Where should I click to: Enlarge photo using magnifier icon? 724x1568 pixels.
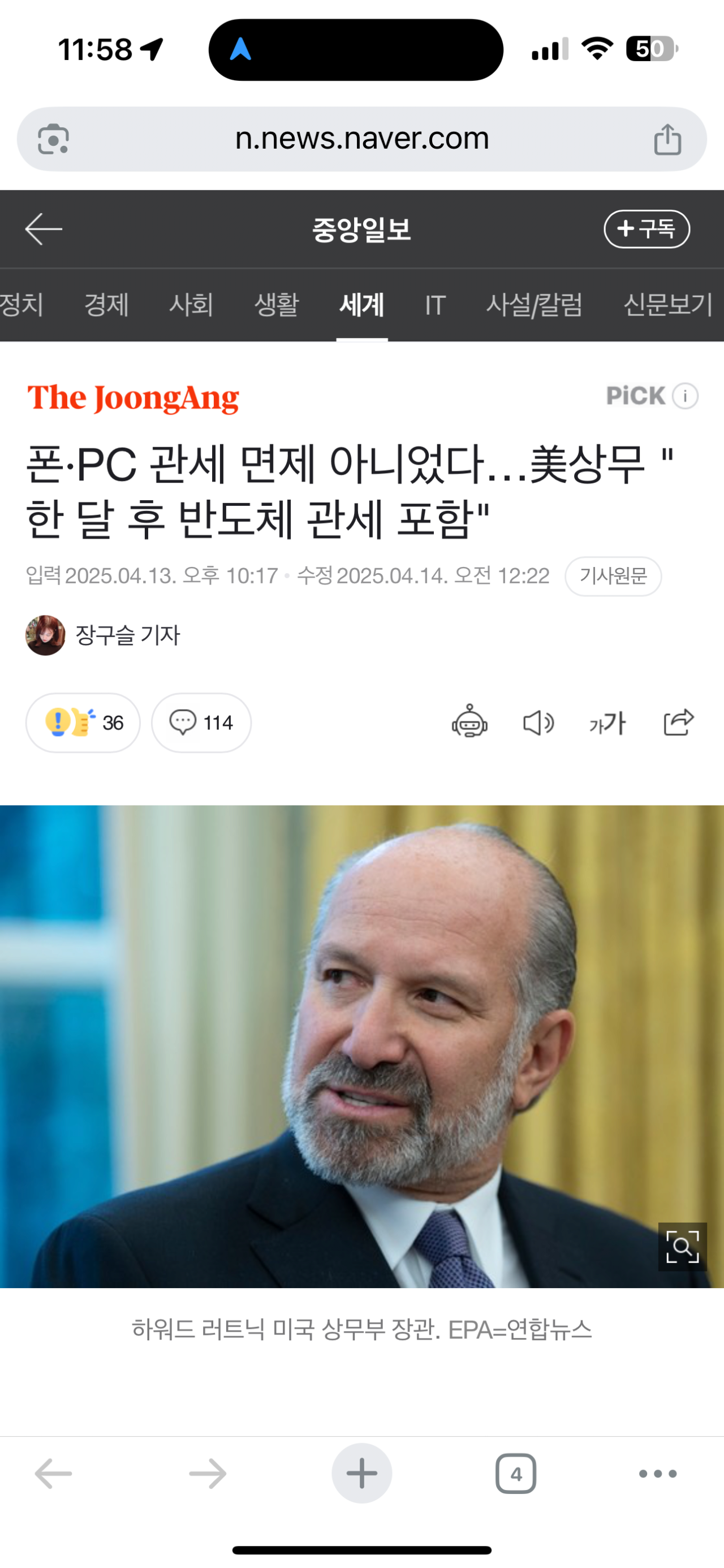coord(682,1246)
